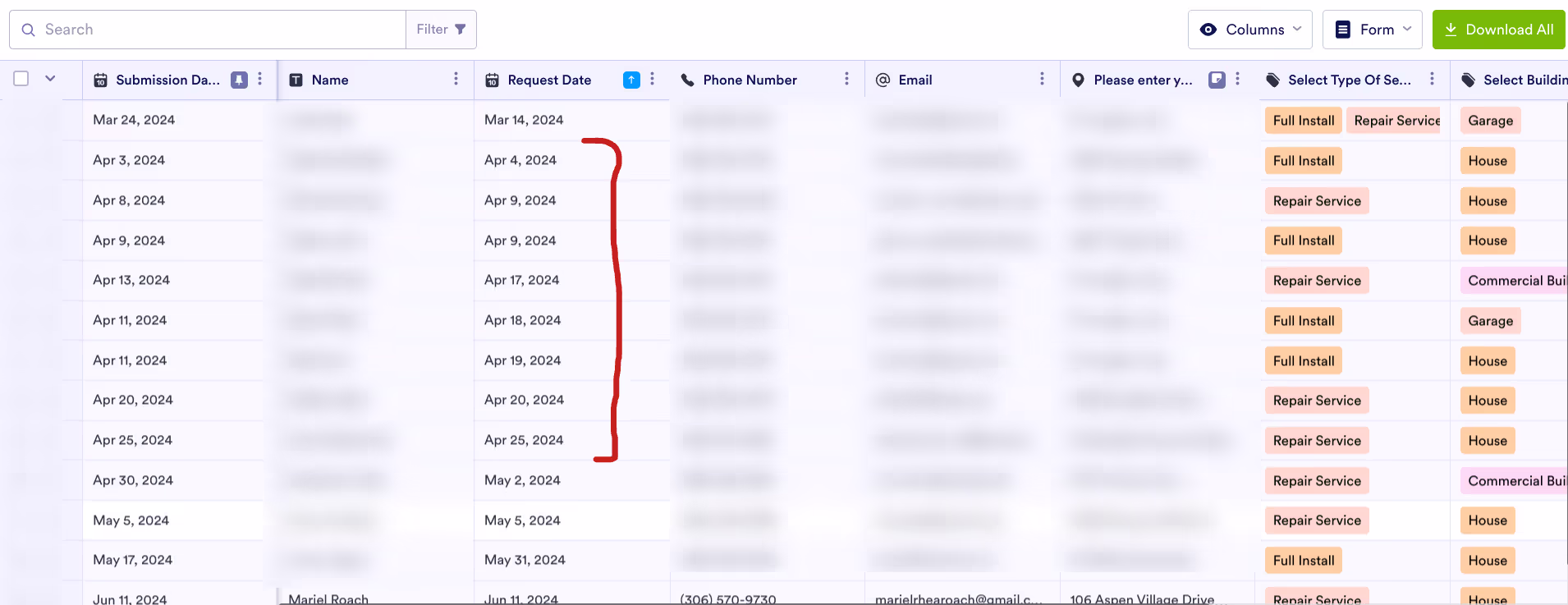Click the location pin icon on address column
Image resolution: width=1568 pixels, height=605 pixels.
[x=1079, y=80]
